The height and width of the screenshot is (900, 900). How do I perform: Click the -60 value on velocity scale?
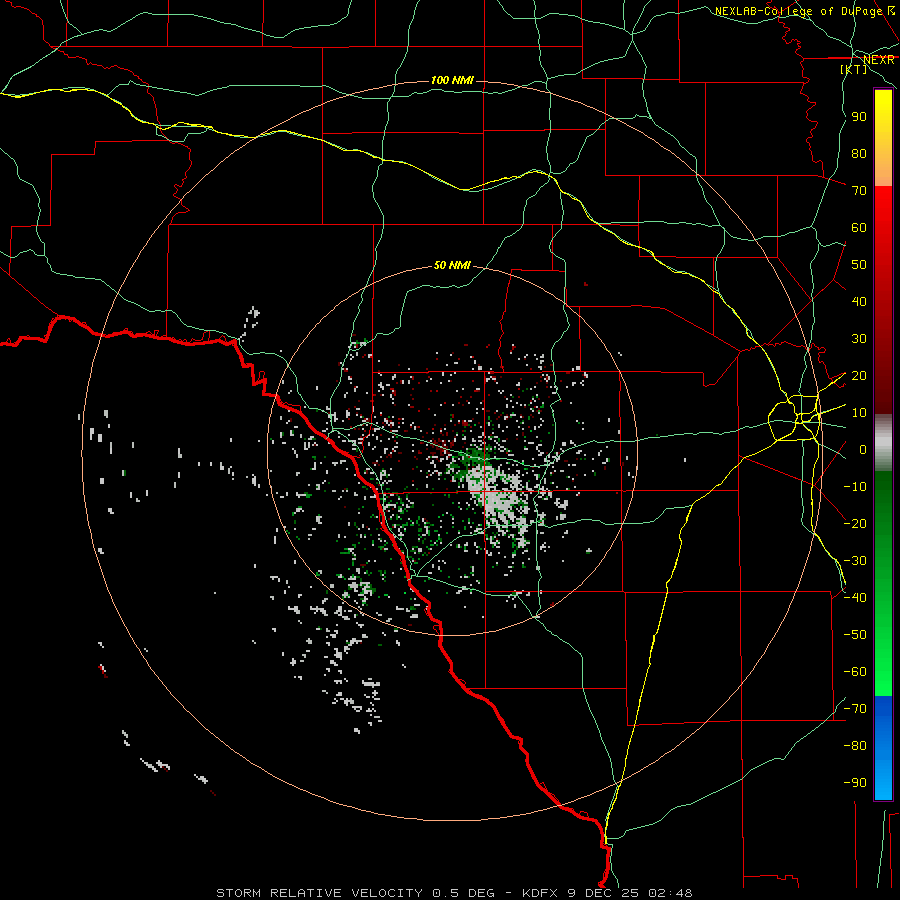[855, 672]
